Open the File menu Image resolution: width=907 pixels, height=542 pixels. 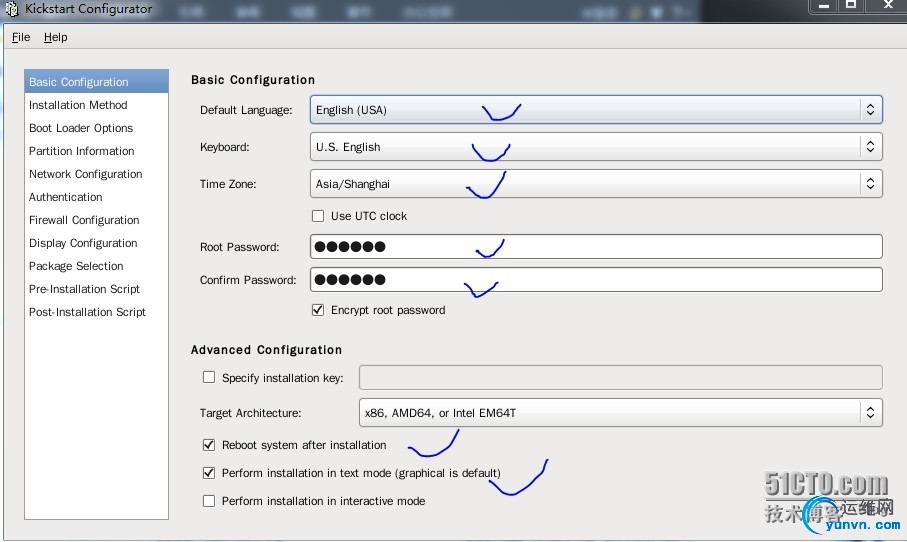pyautogui.click(x=21, y=38)
